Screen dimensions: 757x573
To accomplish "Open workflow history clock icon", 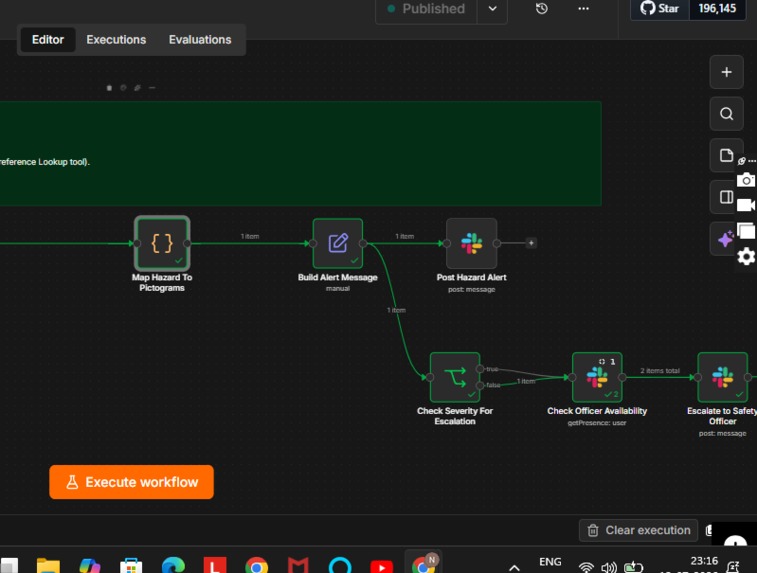I will coord(542,9).
